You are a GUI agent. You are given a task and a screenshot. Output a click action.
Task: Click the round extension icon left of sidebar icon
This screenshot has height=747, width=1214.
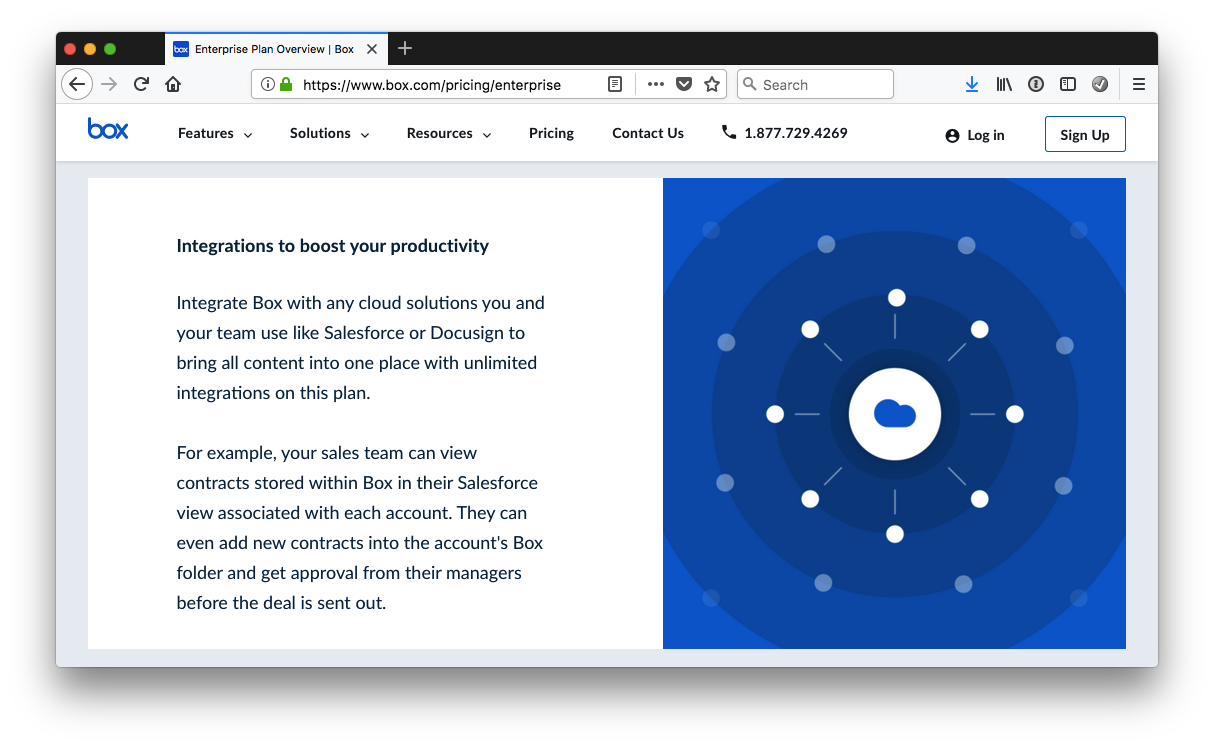pos(1036,85)
